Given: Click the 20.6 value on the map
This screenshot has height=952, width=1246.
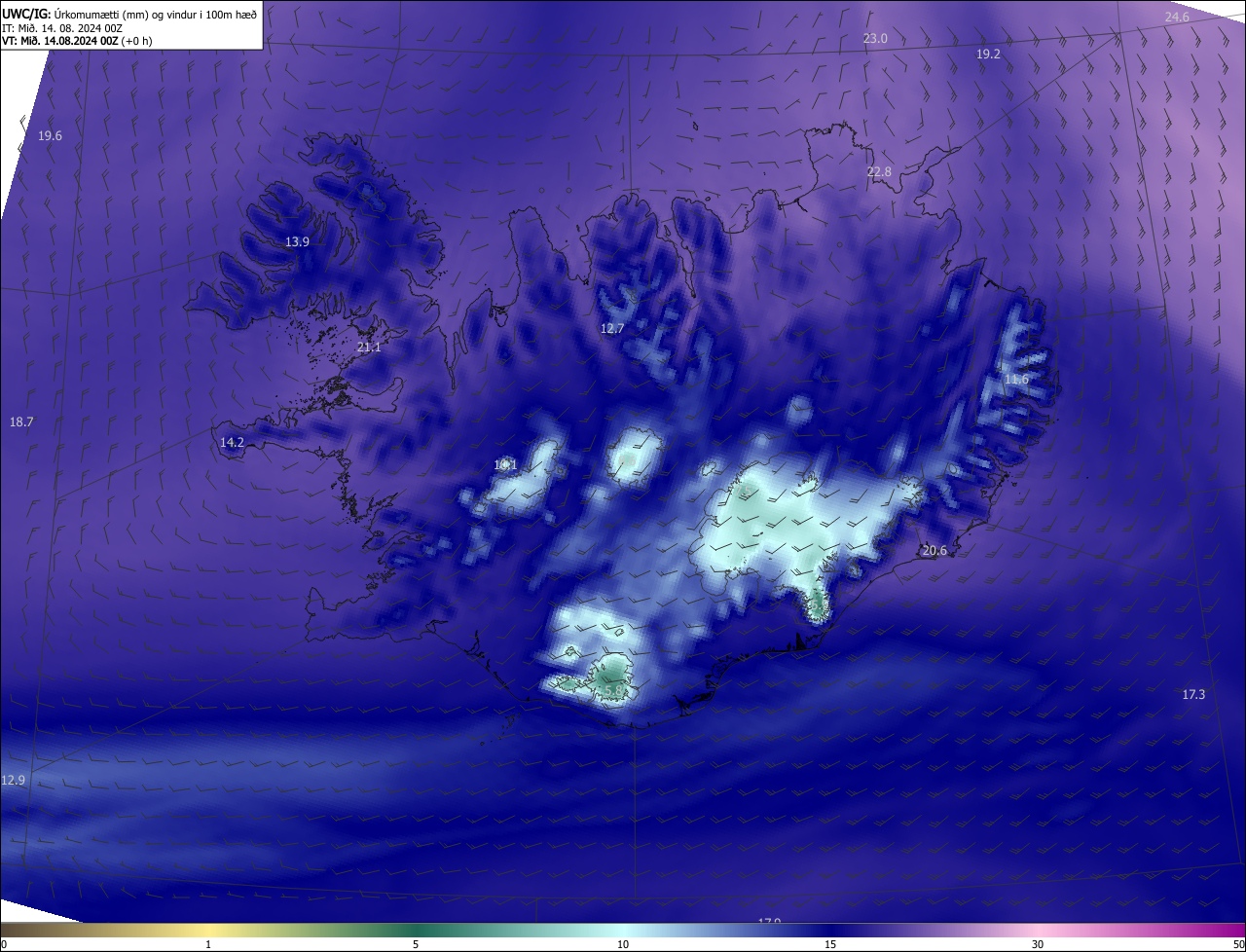Looking at the screenshot, I should coord(934,550).
